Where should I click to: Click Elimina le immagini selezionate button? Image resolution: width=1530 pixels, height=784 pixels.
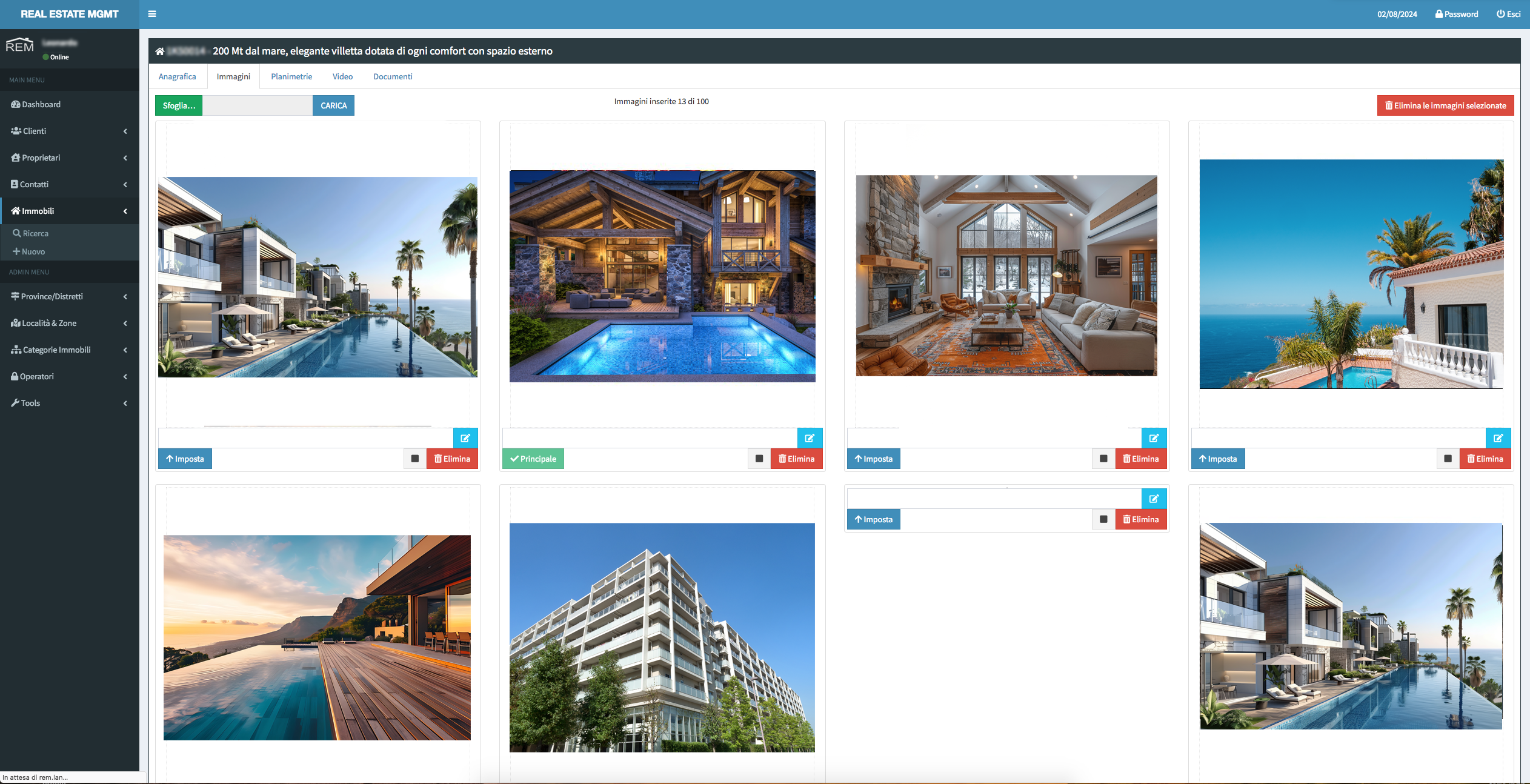click(1445, 105)
